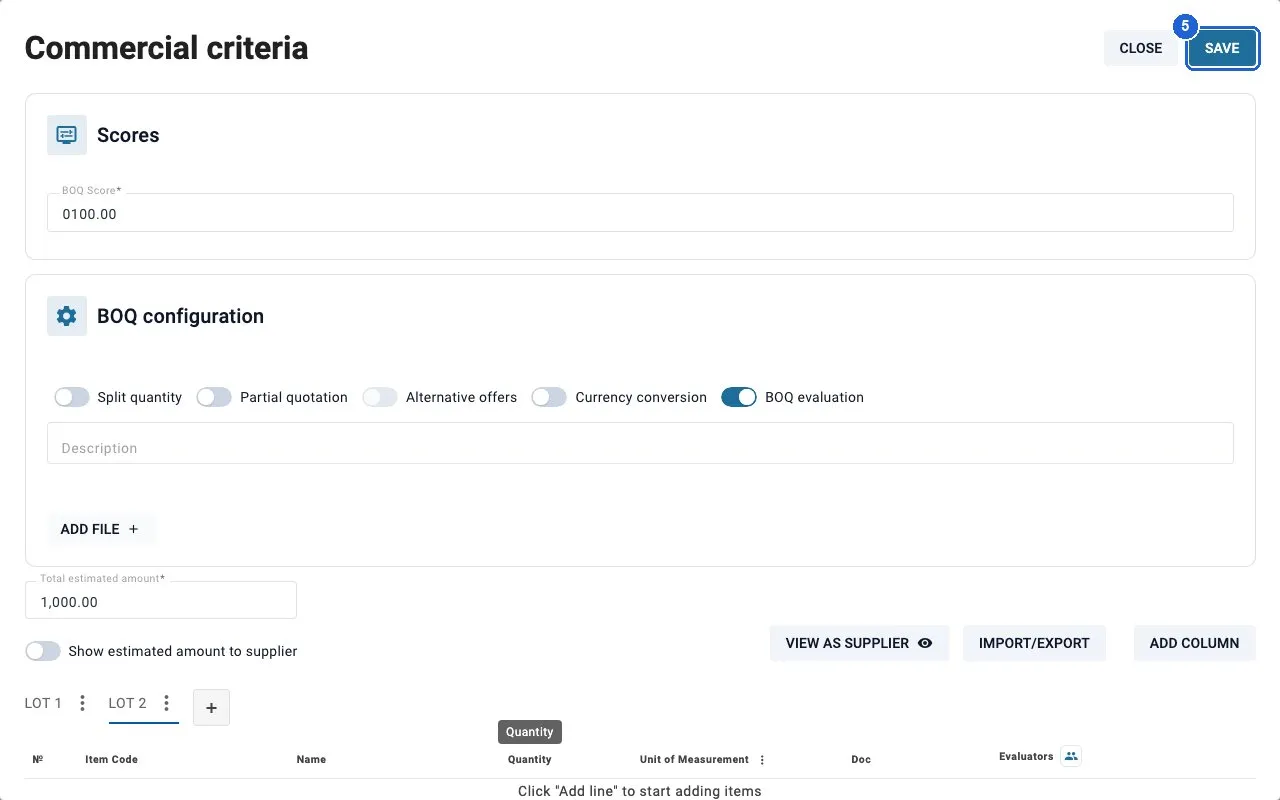This screenshot has height=800, width=1280.
Task: Open Unit of Measurement column options
Action: pyautogui.click(x=762, y=760)
